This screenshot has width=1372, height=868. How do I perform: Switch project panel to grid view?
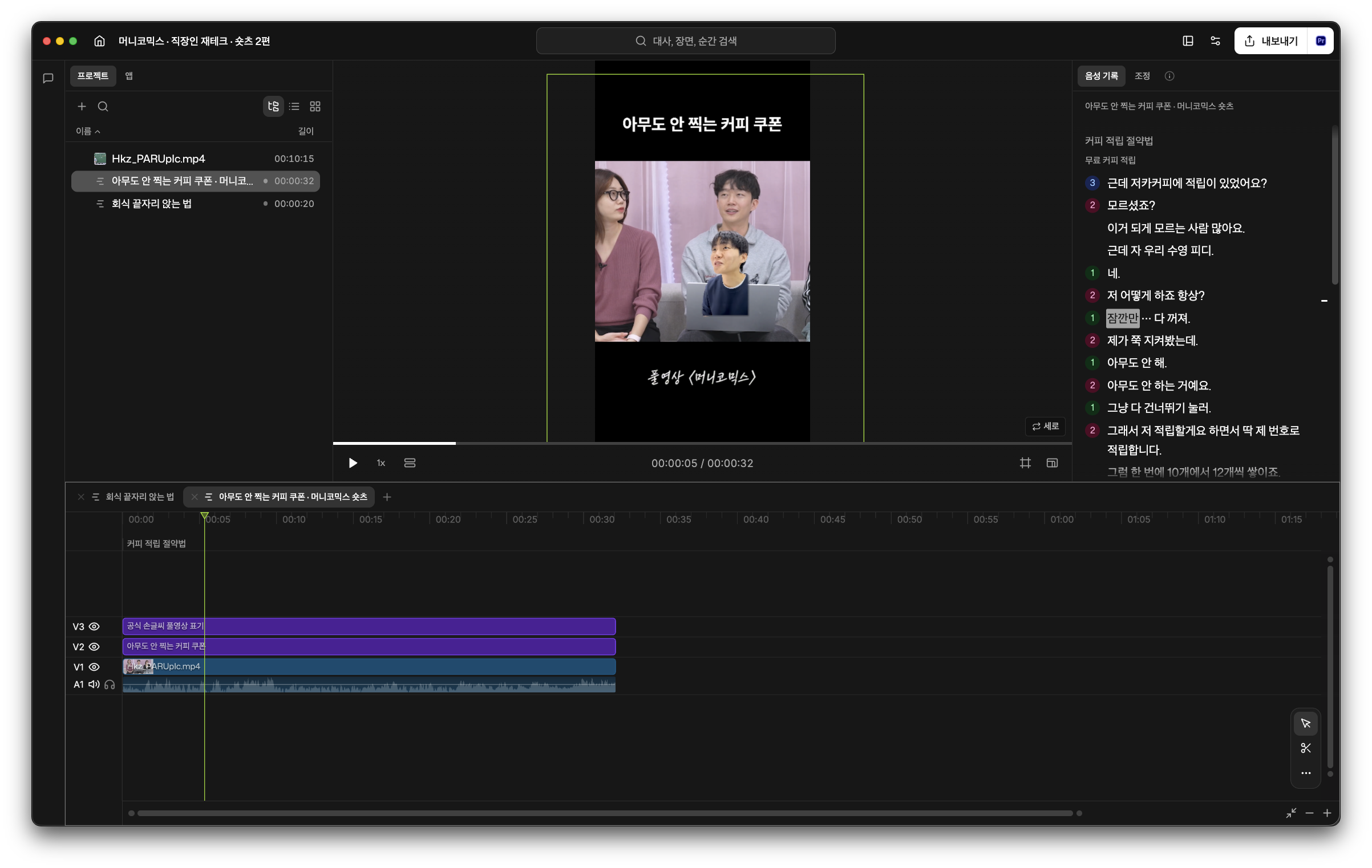point(315,106)
